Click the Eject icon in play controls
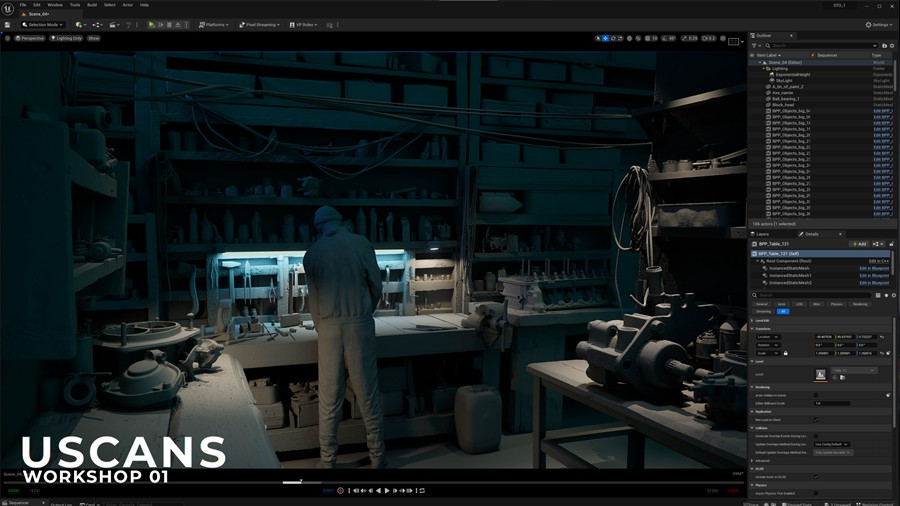The width and height of the screenshot is (900, 506). coord(178,25)
